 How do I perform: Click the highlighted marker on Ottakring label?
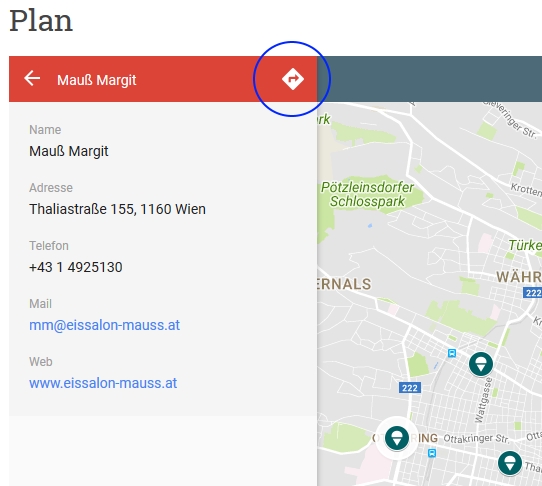396,438
